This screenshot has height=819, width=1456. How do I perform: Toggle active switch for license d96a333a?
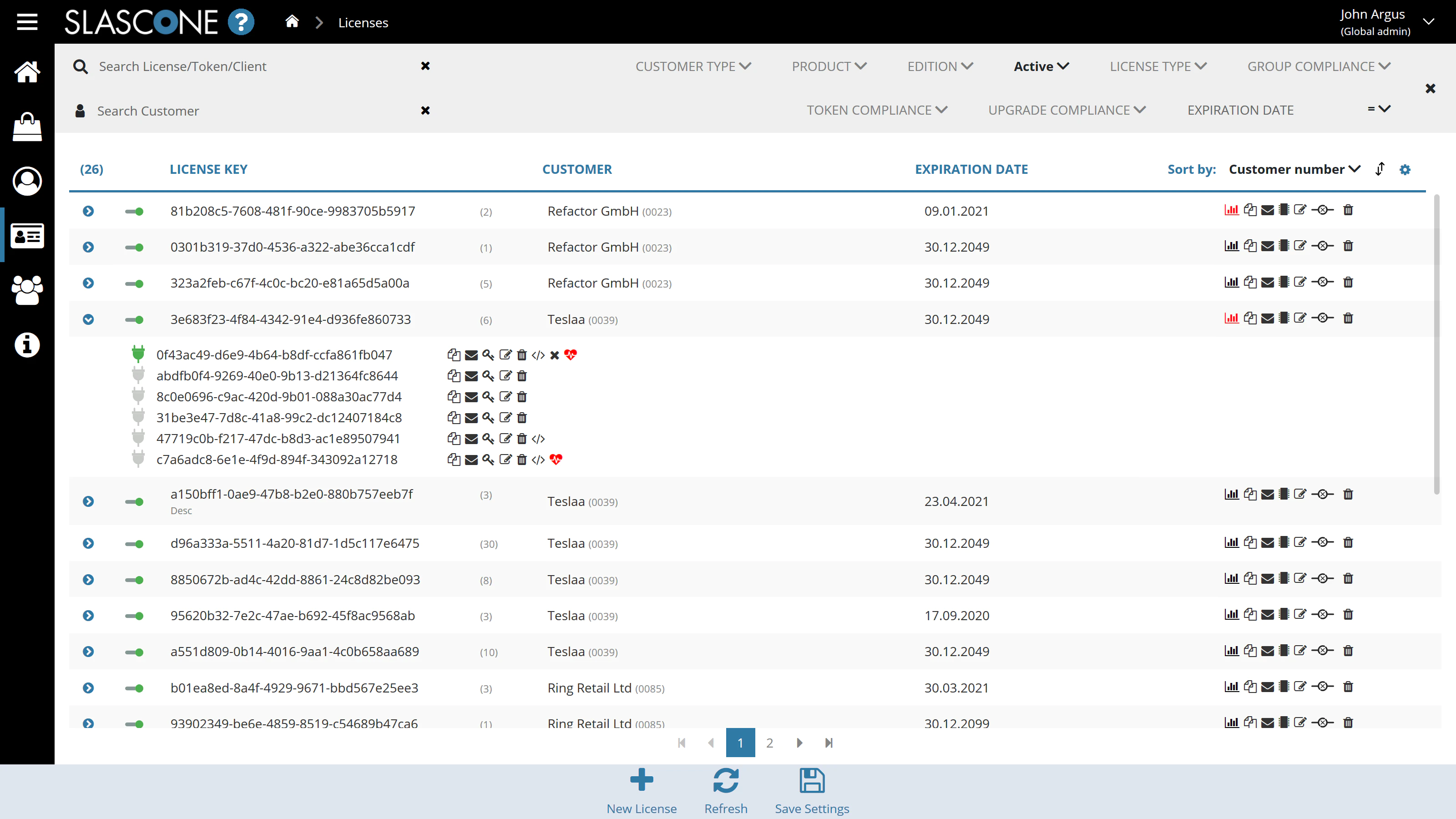134,544
